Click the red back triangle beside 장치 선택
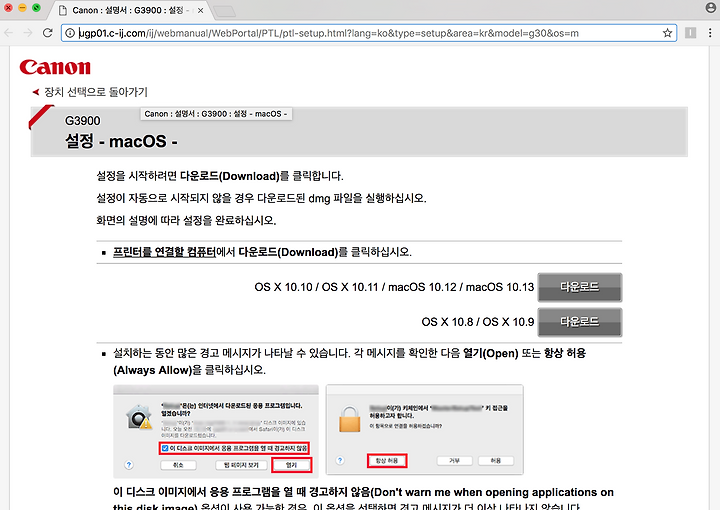720x510 pixels. (x=36, y=92)
